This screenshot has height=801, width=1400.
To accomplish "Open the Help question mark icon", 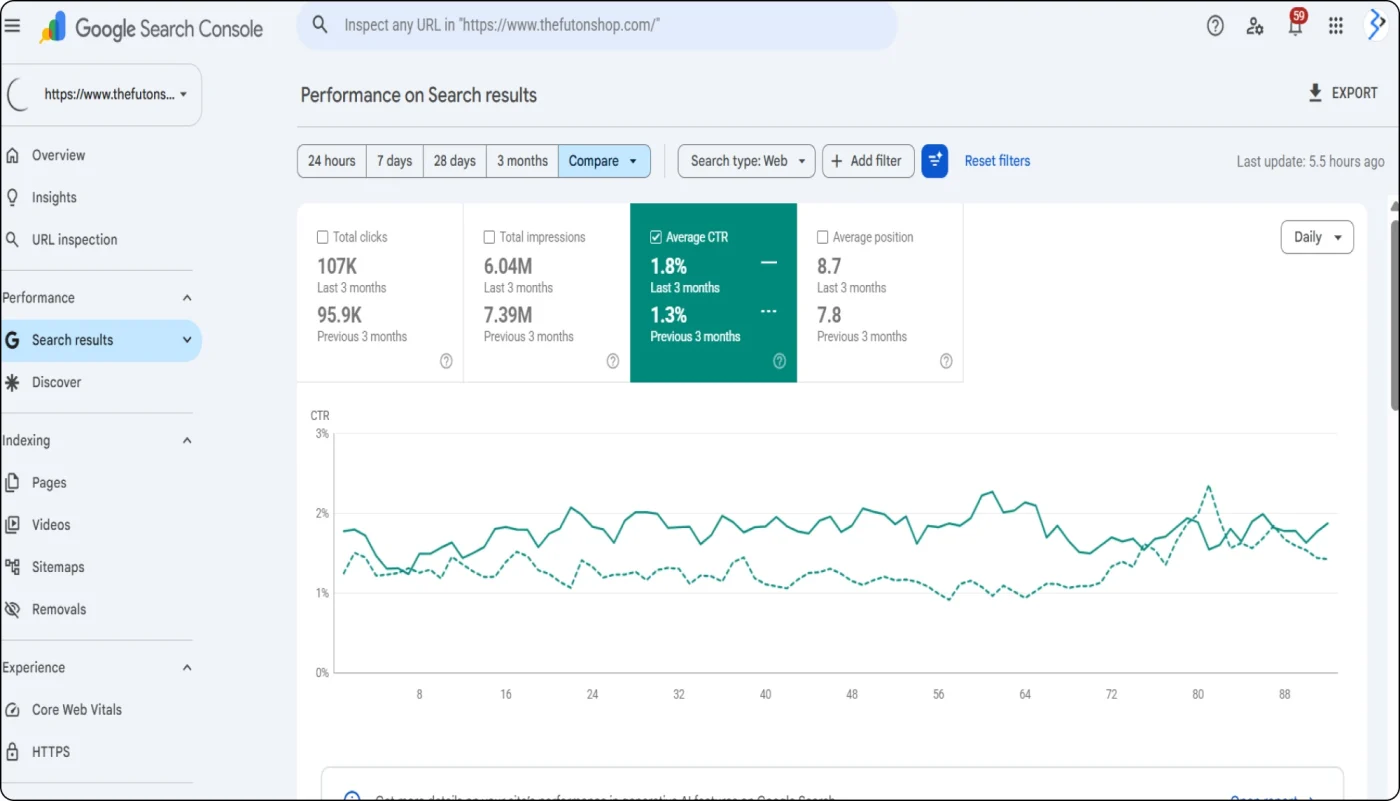I will pos(1215,26).
